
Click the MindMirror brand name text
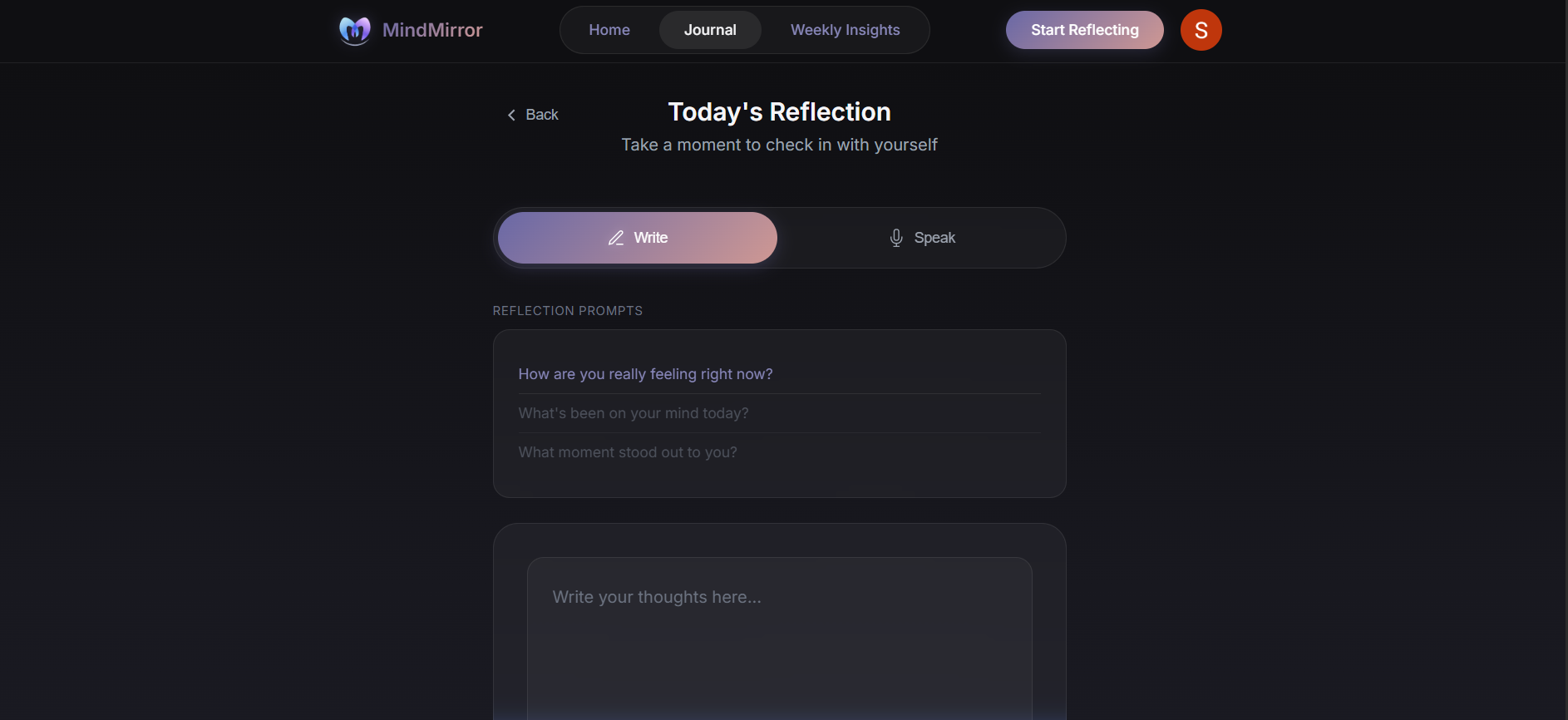(432, 30)
